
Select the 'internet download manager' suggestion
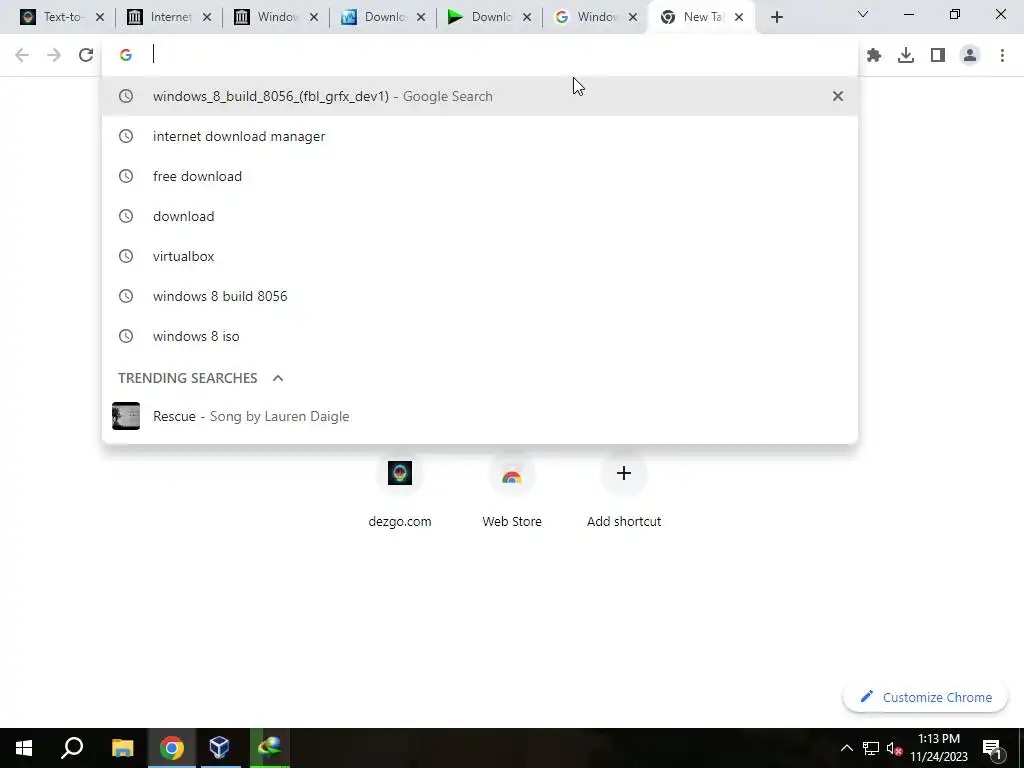tap(480, 136)
